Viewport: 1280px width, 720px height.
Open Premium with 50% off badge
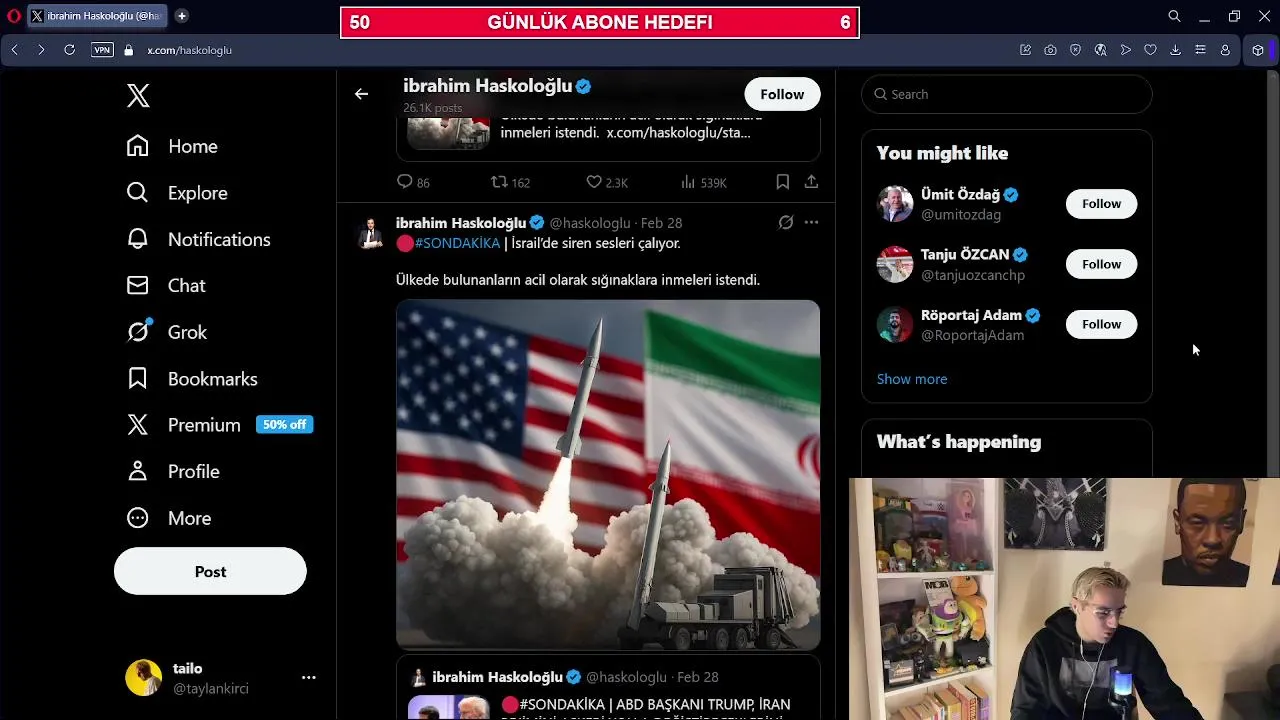(x=220, y=425)
